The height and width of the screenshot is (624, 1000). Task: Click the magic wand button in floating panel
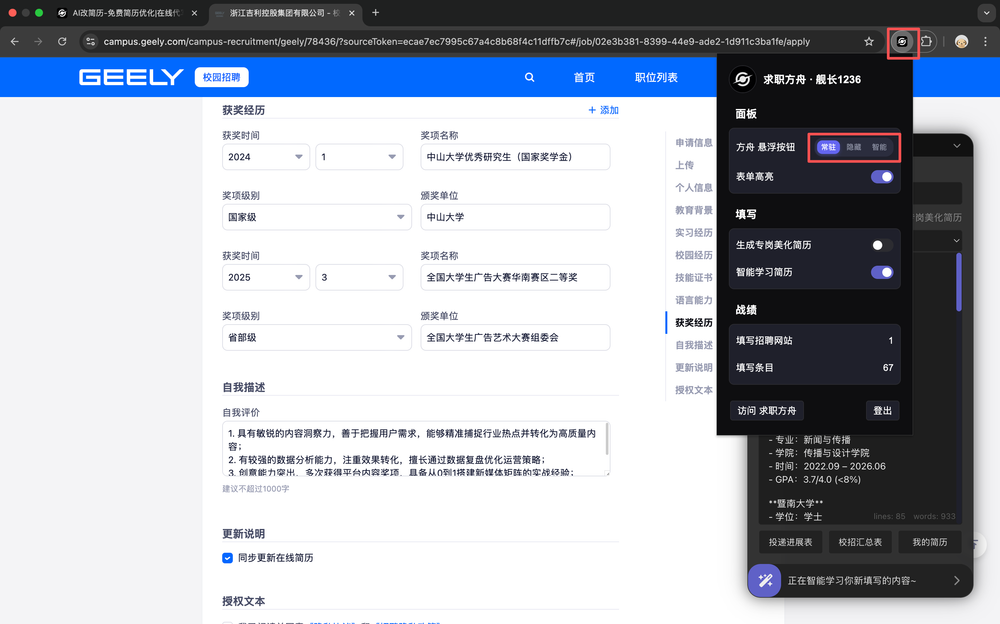(765, 580)
